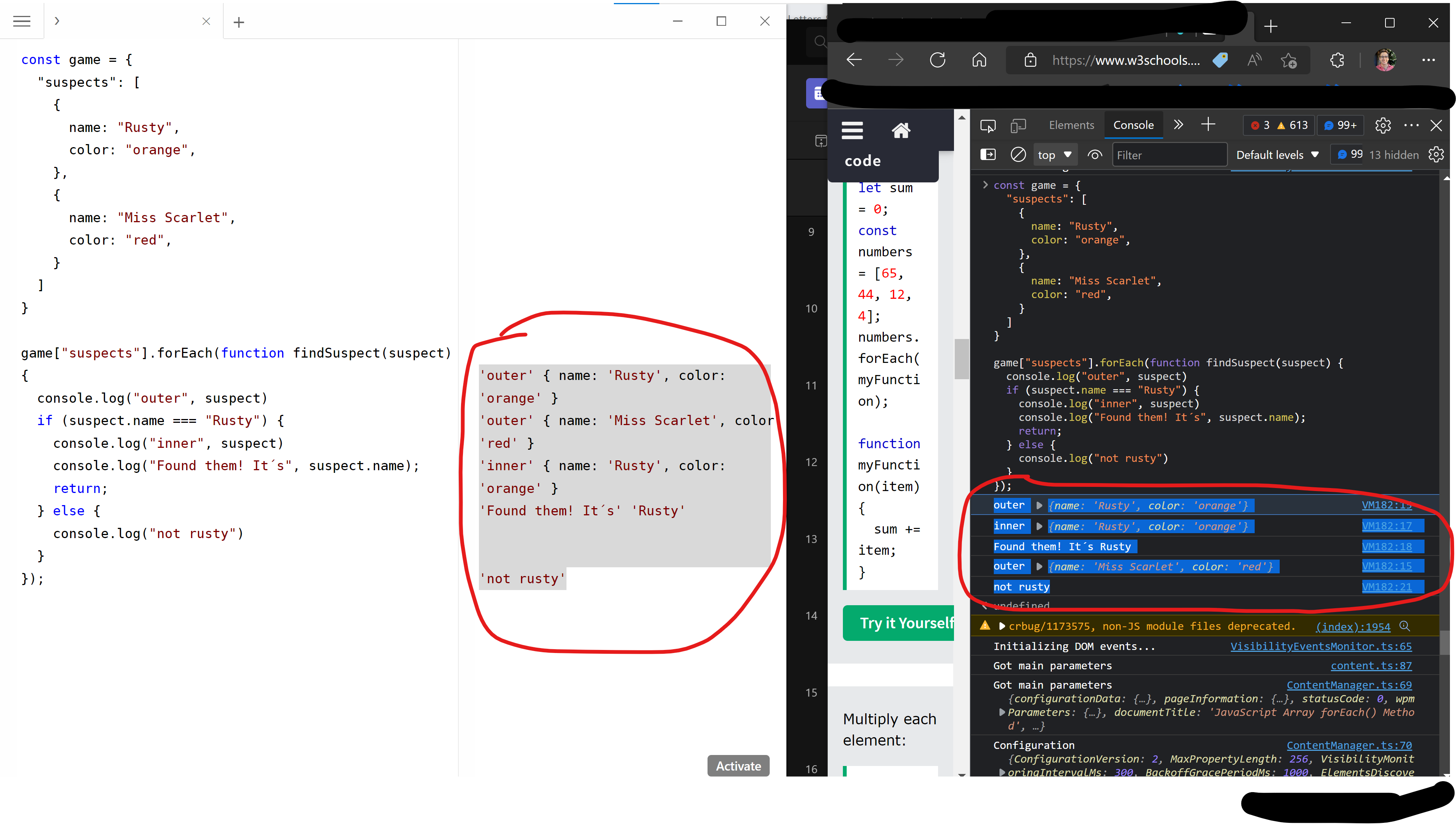1456x824 pixels.
Task: Open DevTools settings gear
Action: [x=1383, y=126]
